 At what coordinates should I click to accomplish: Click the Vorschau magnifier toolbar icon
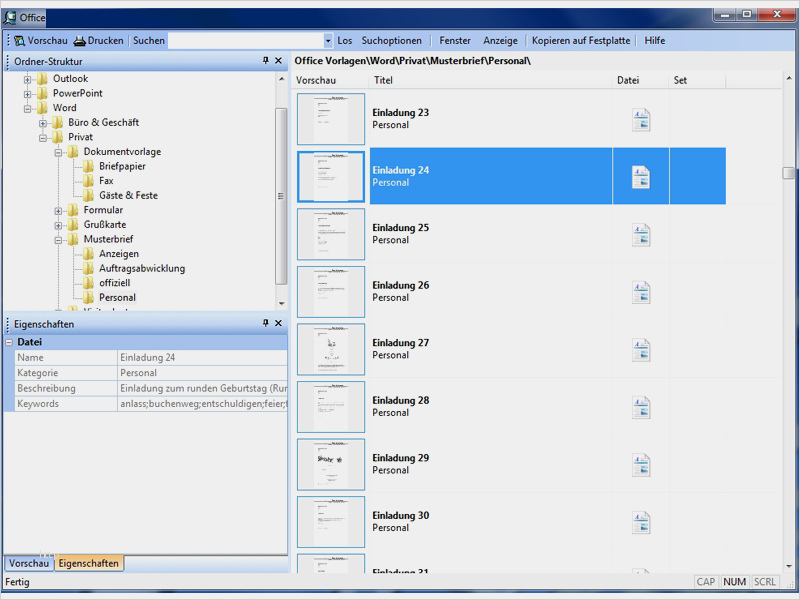tap(20, 41)
